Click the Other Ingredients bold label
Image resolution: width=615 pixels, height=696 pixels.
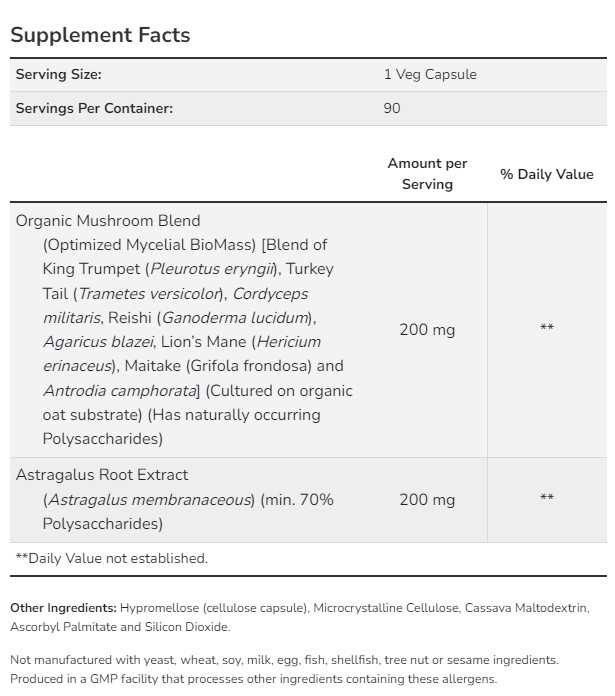point(63,608)
